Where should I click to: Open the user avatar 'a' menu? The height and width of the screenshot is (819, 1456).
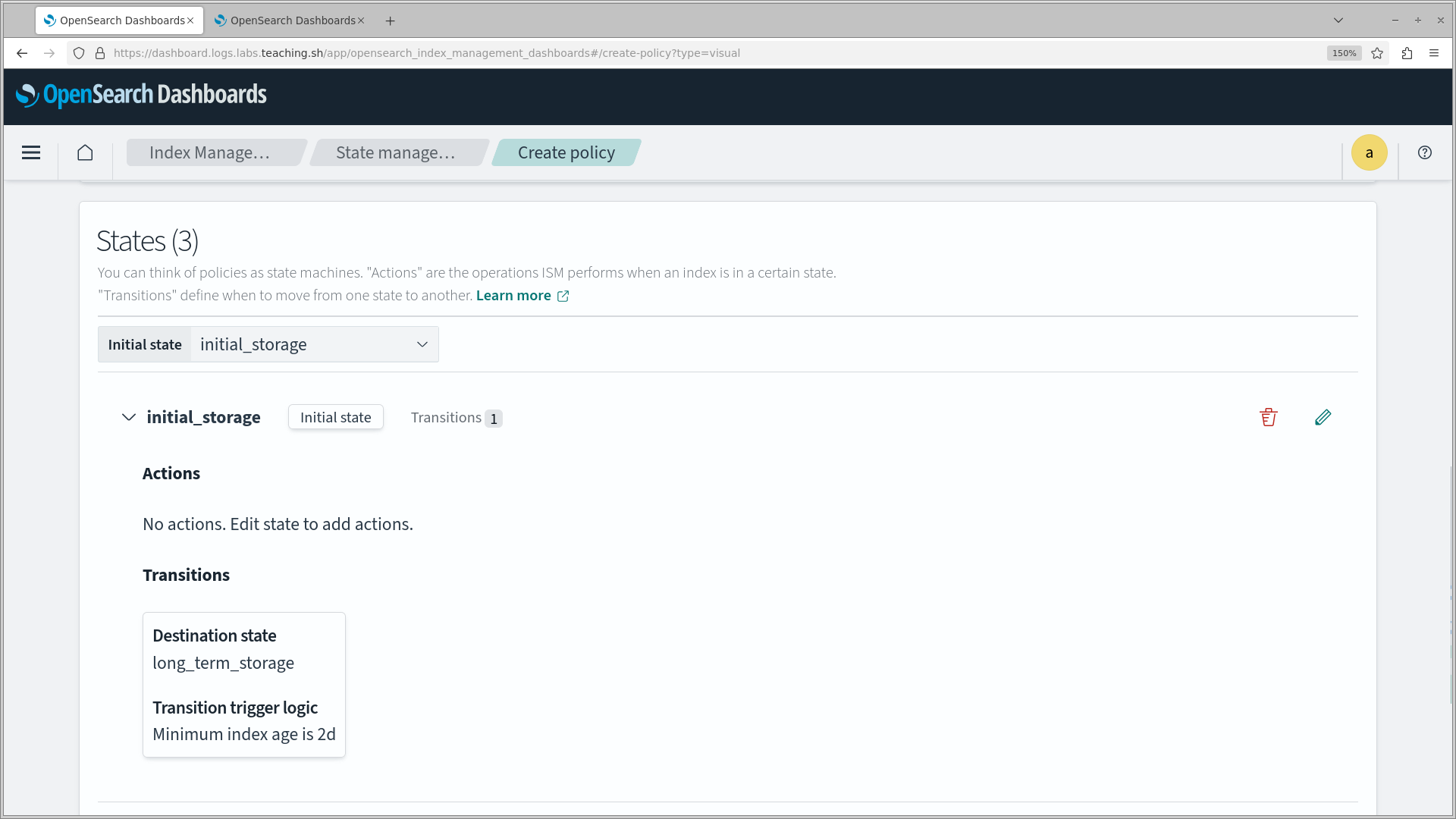click(1369, 152)
